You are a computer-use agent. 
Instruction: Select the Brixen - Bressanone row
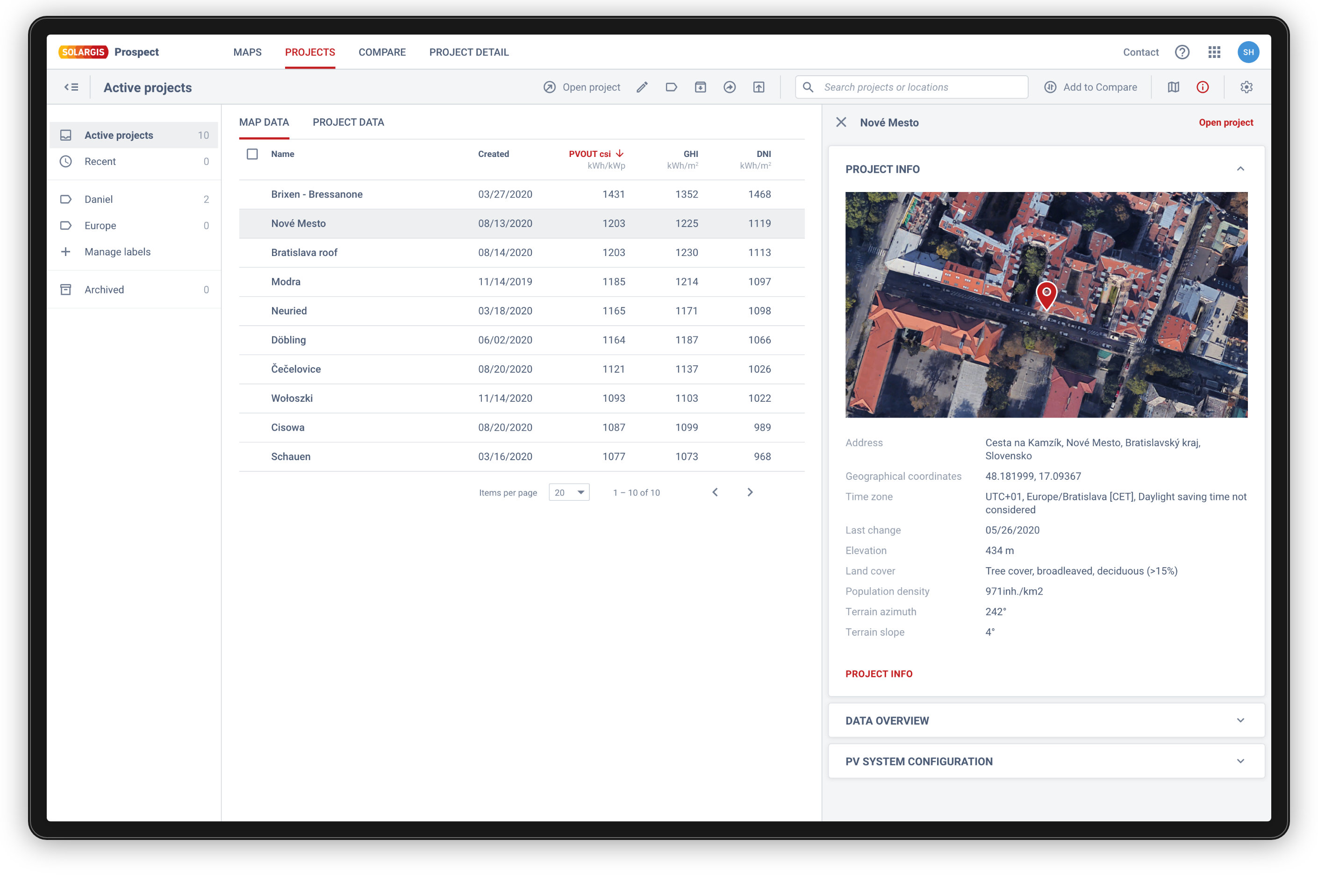point(522,194)
